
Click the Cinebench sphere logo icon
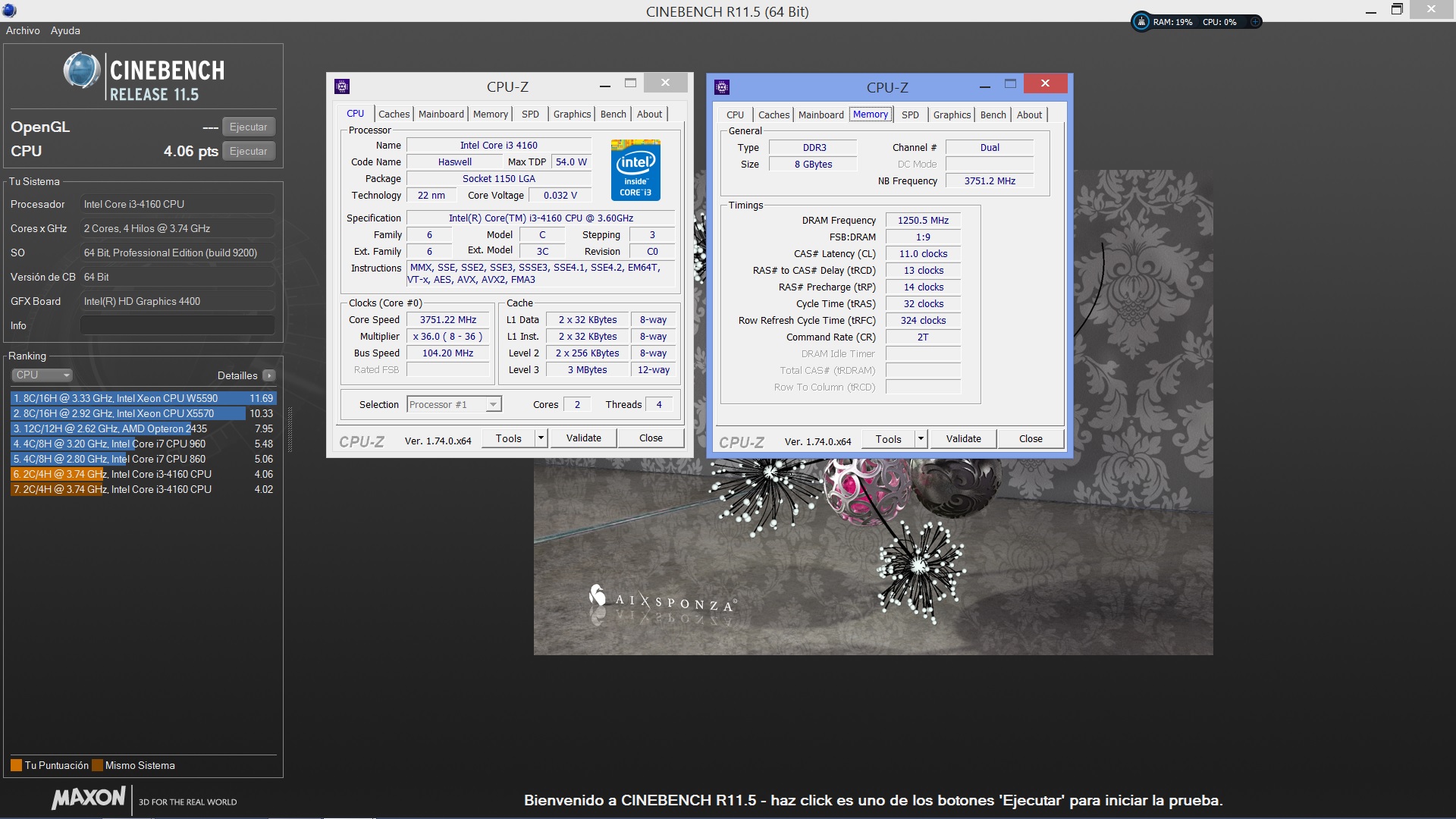click(82, 71)
